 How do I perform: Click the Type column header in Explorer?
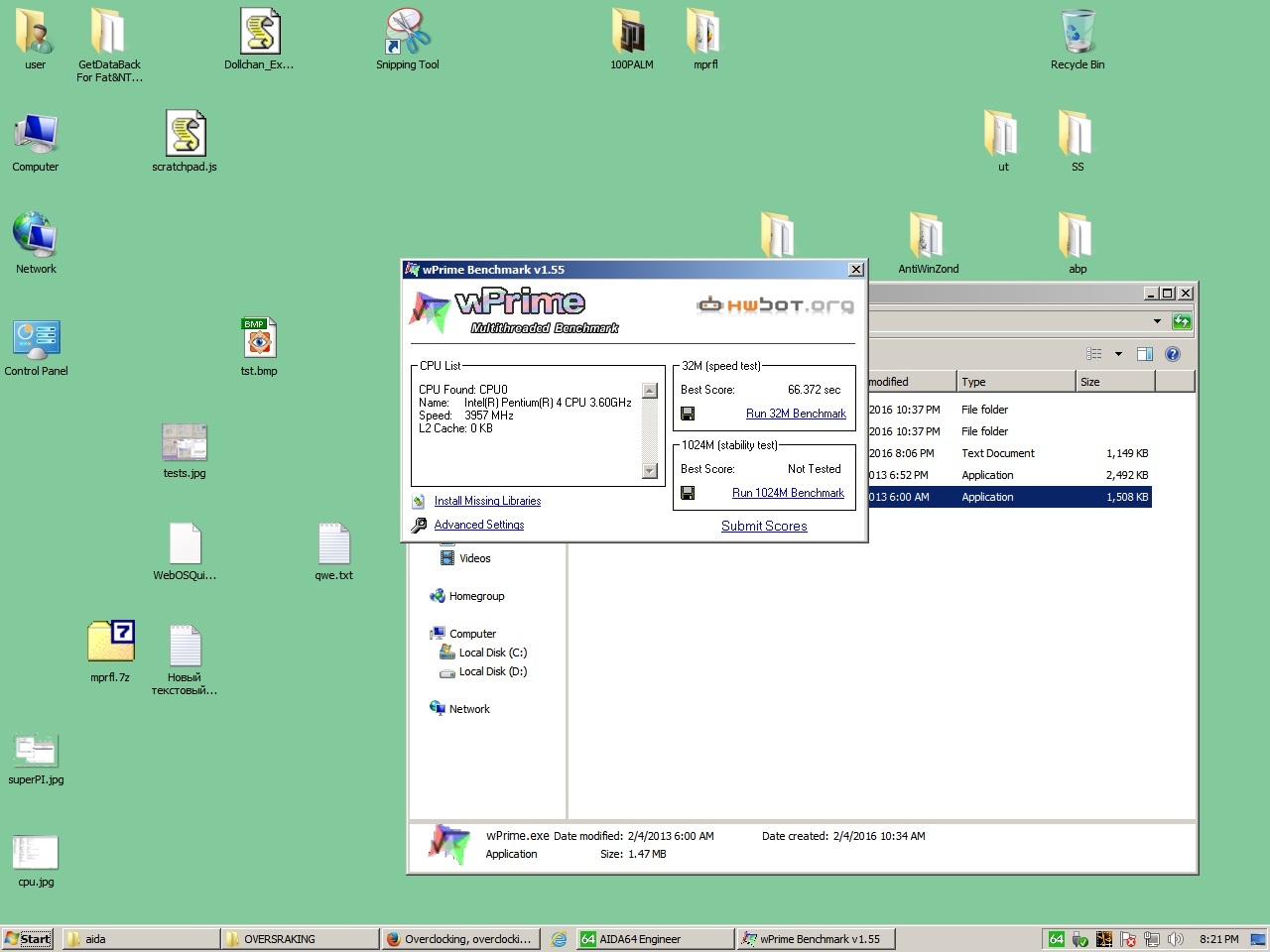coord(1016,382)
